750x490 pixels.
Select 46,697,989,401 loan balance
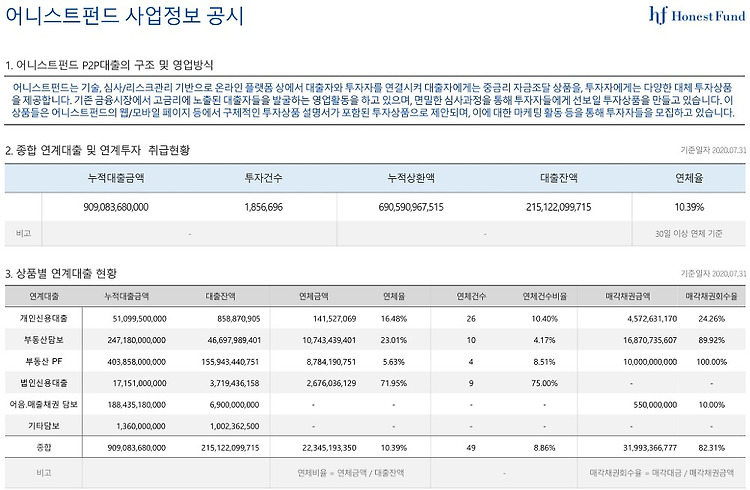[234, 340]
